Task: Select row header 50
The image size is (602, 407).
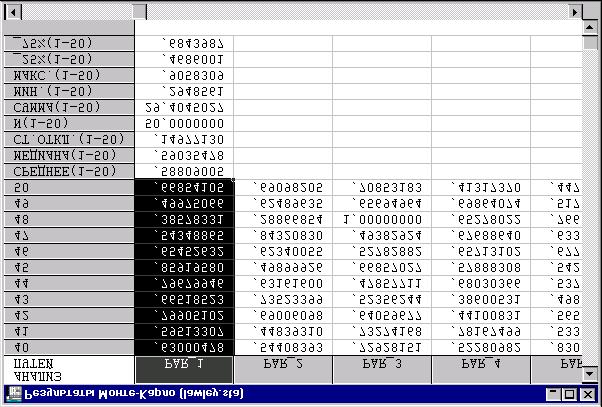Action: [x=69, y=187]
